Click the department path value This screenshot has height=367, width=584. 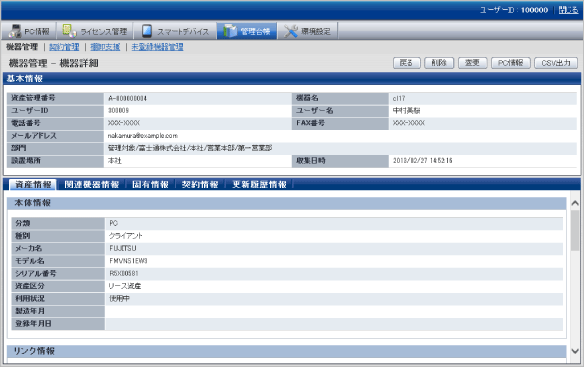pos(190,148)
